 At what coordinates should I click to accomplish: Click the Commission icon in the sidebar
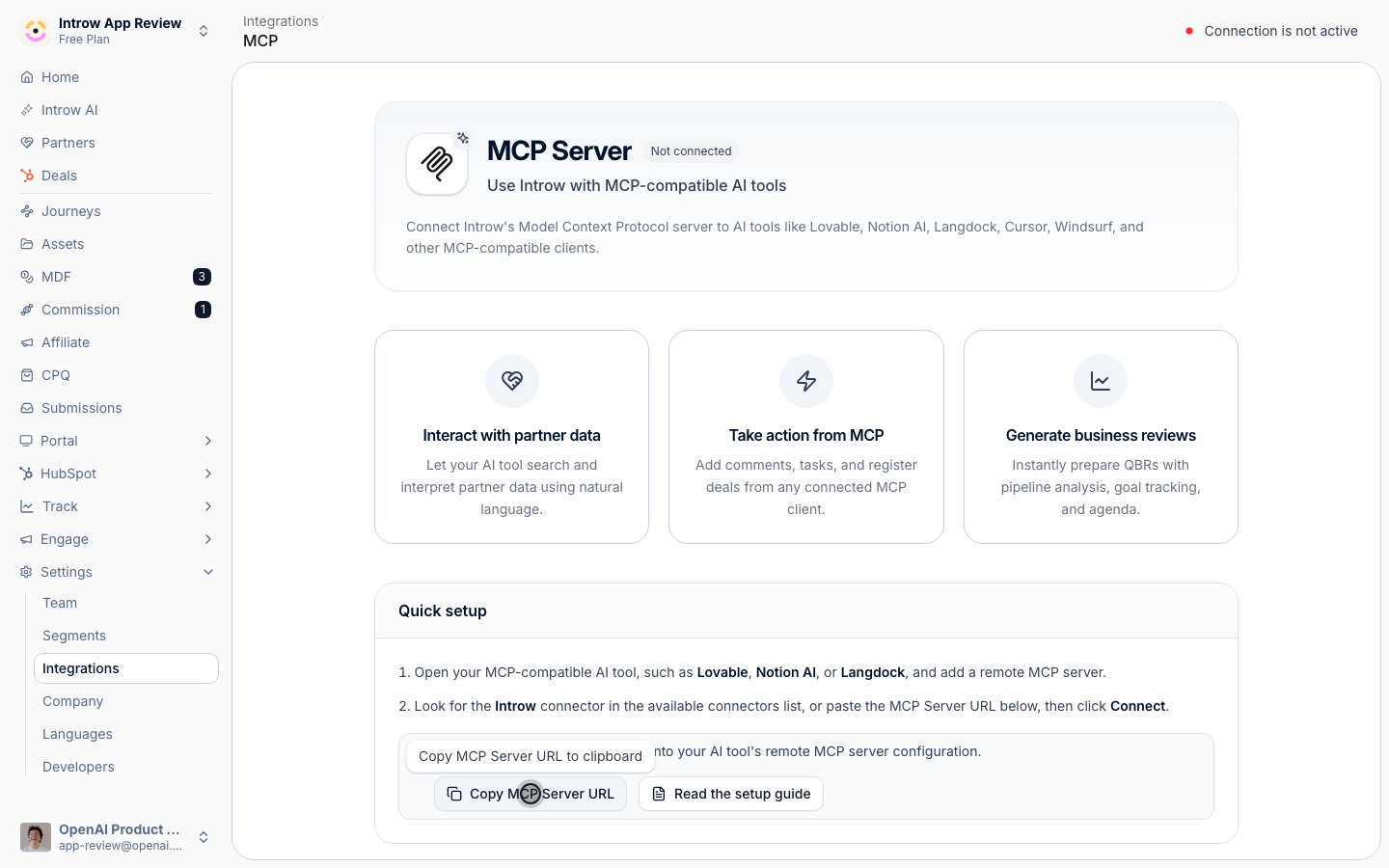point(27,310)
